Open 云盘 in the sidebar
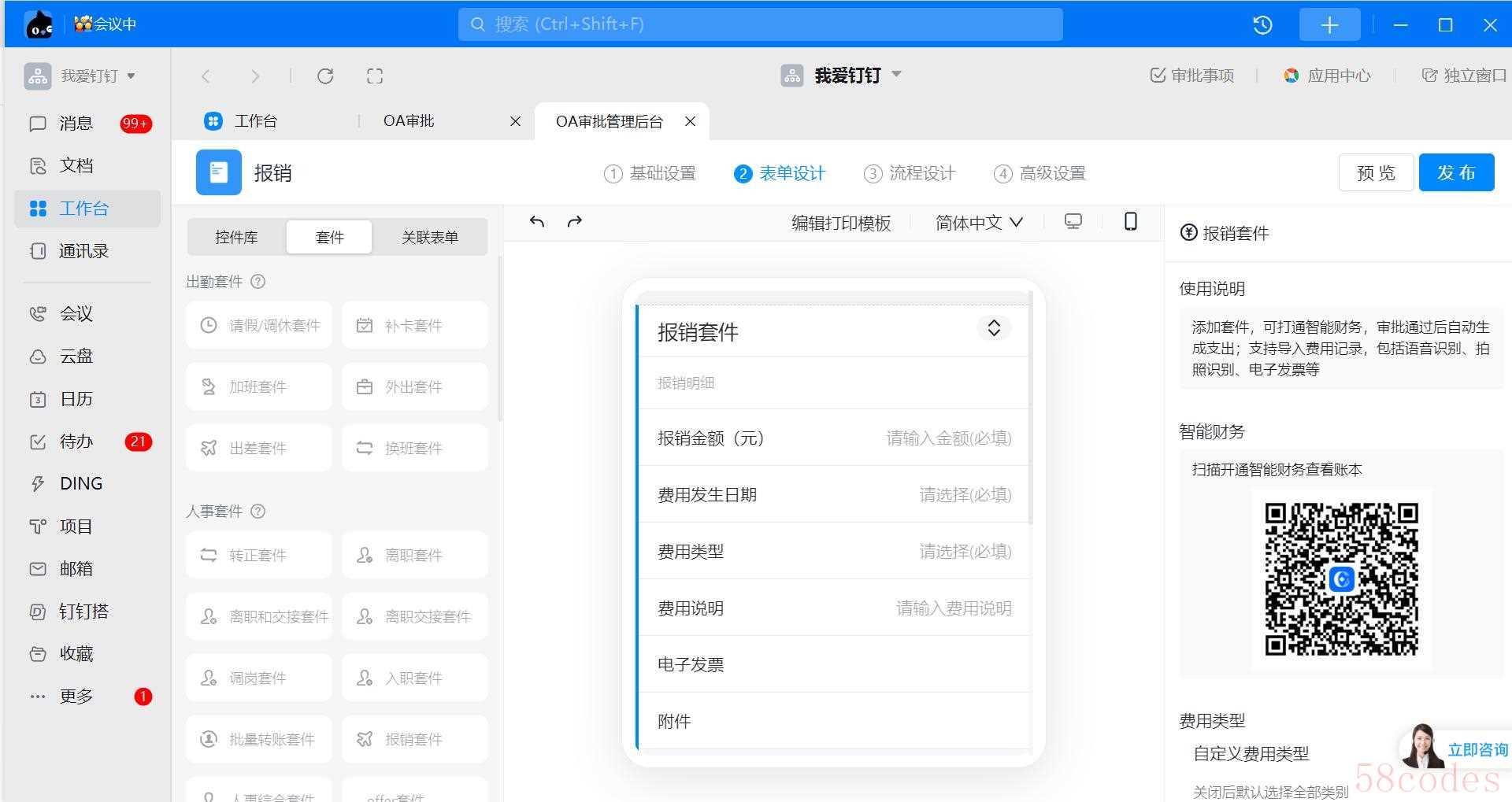 [87, 357]
